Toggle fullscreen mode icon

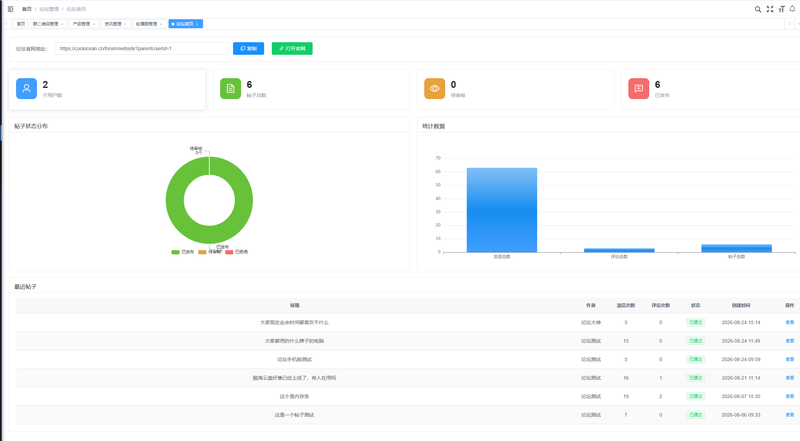pyautogui.click(x=770, y=9)
